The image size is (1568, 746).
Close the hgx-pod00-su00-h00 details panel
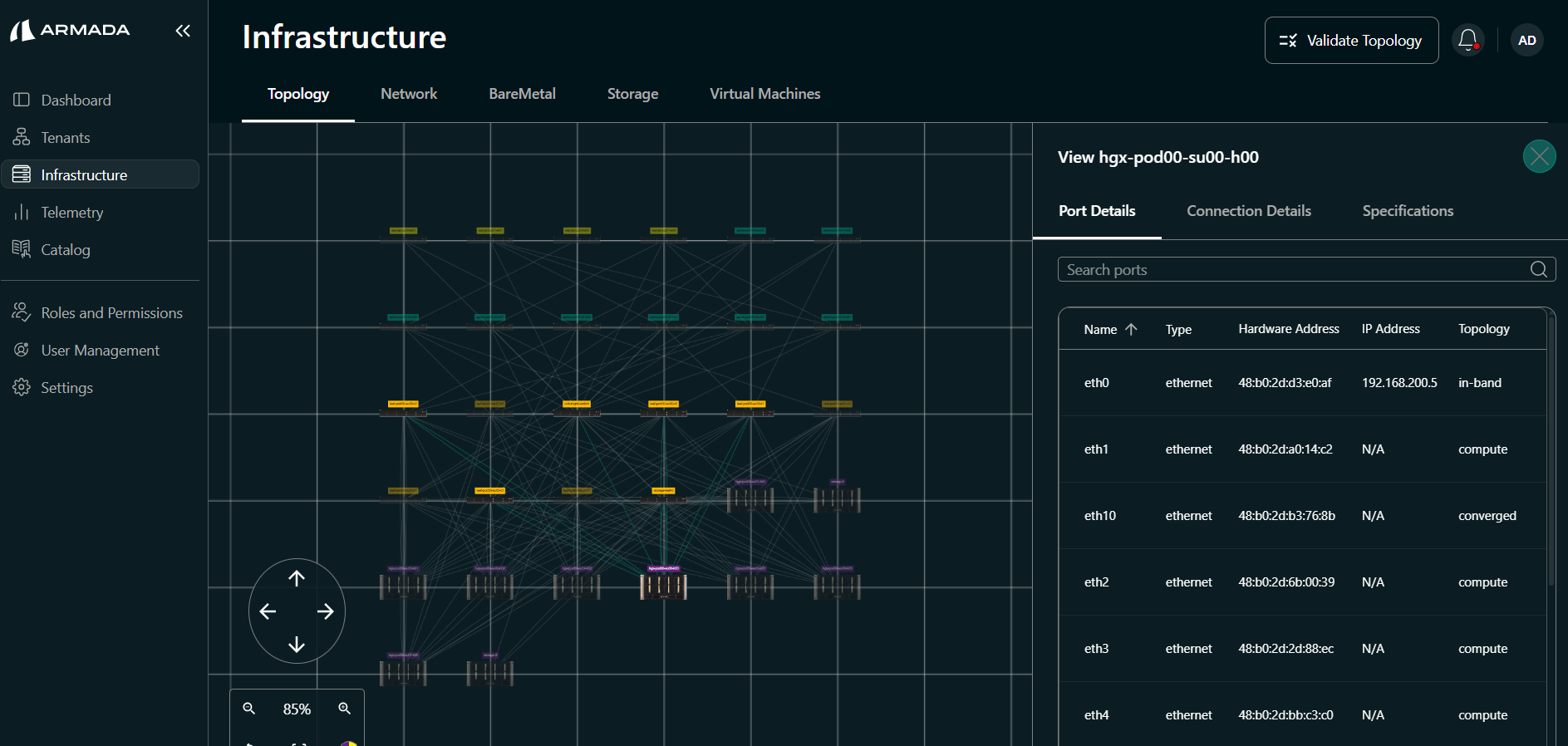point(1539,156)
